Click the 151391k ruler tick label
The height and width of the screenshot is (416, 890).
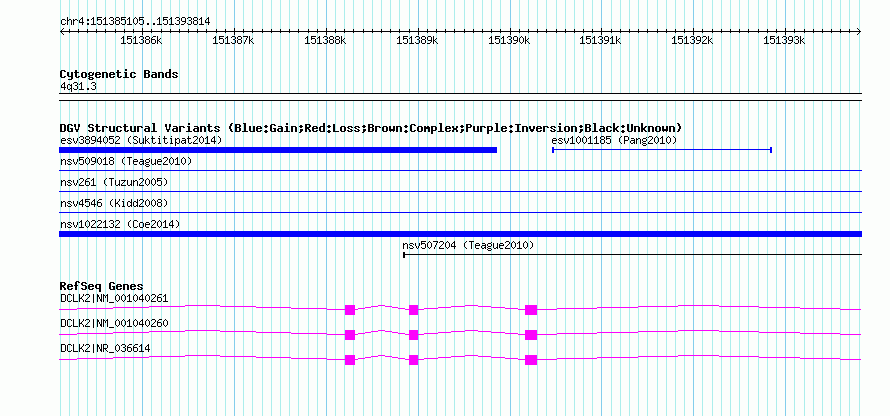(601, 41)
